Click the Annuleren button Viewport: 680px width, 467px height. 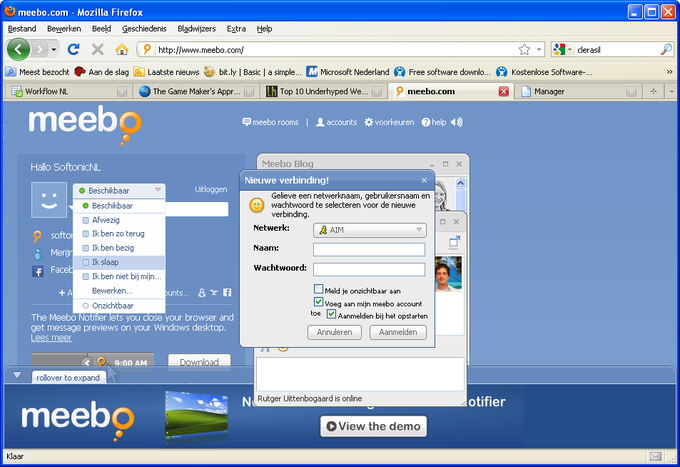tap(334, 332)
